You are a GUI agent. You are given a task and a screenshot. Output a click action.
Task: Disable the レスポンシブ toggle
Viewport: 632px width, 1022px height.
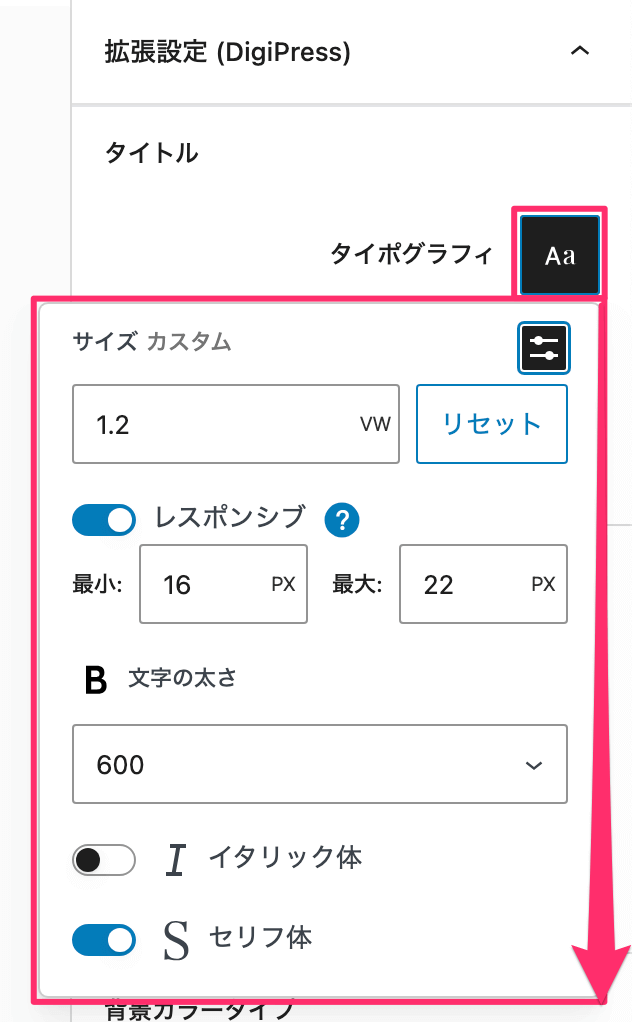(x=104, y=520)
